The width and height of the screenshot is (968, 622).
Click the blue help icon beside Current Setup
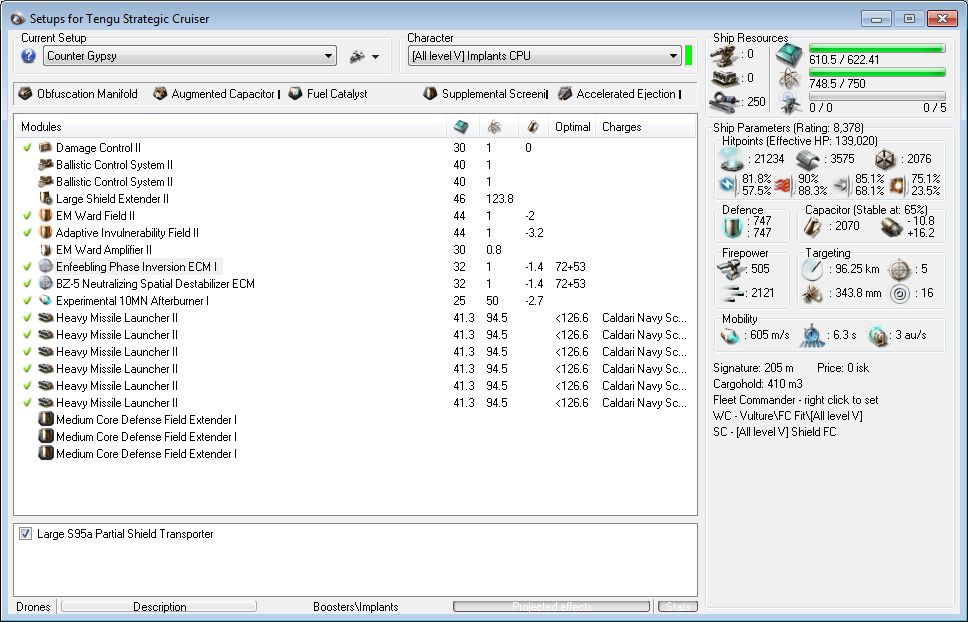(x=28, y=56)
